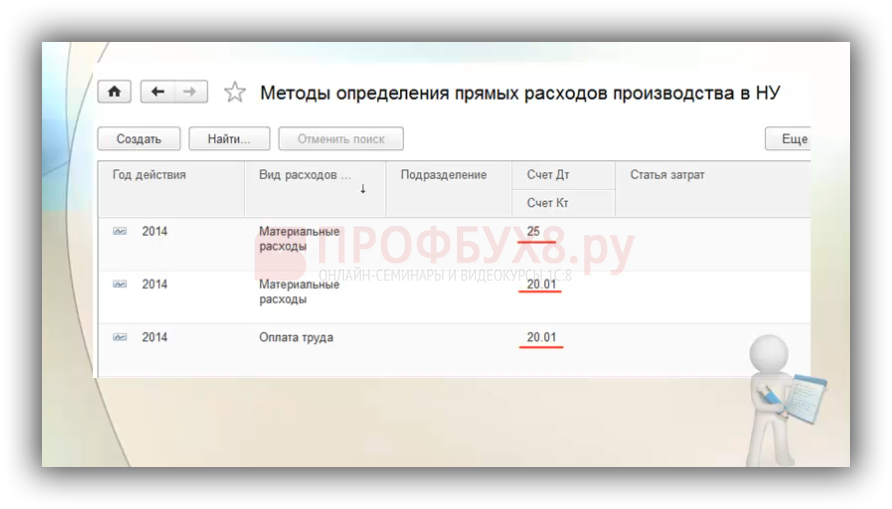Click the record icon in Оплата труда row
This screenshot has width=892, height=509.
120,337
